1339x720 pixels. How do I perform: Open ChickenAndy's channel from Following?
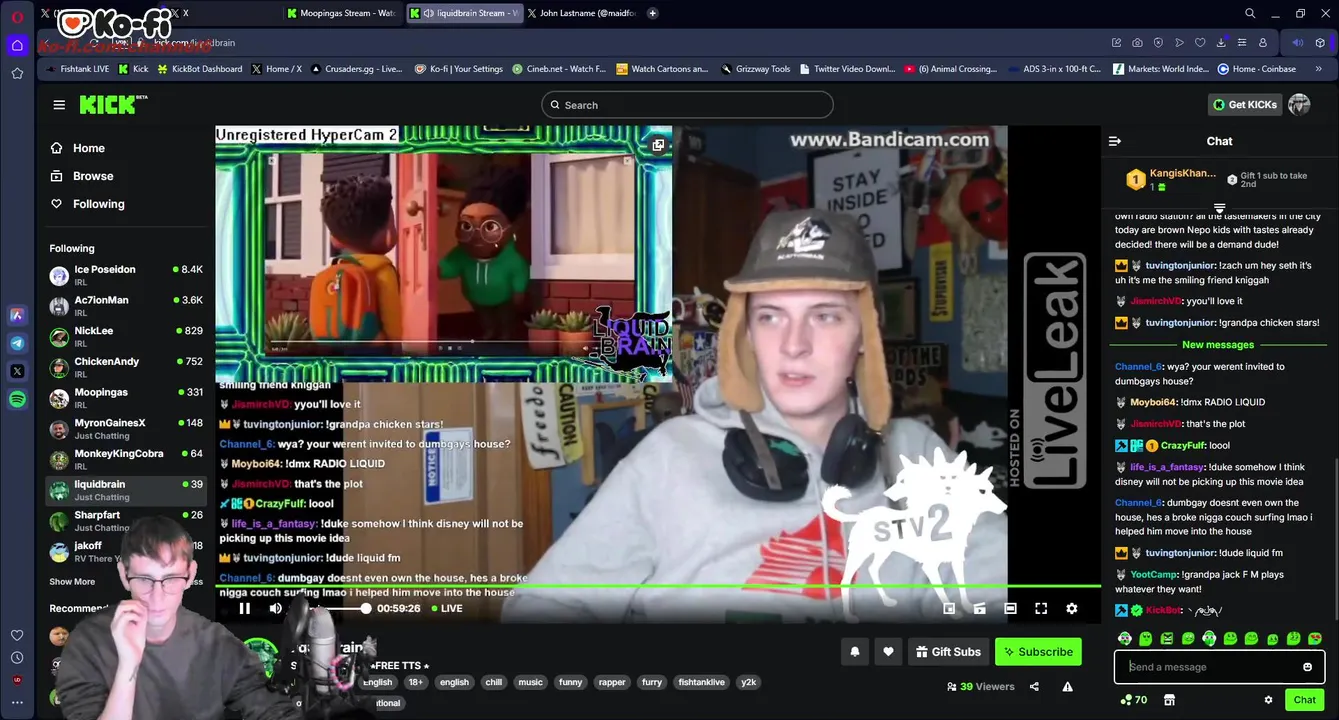click(126, 367)
